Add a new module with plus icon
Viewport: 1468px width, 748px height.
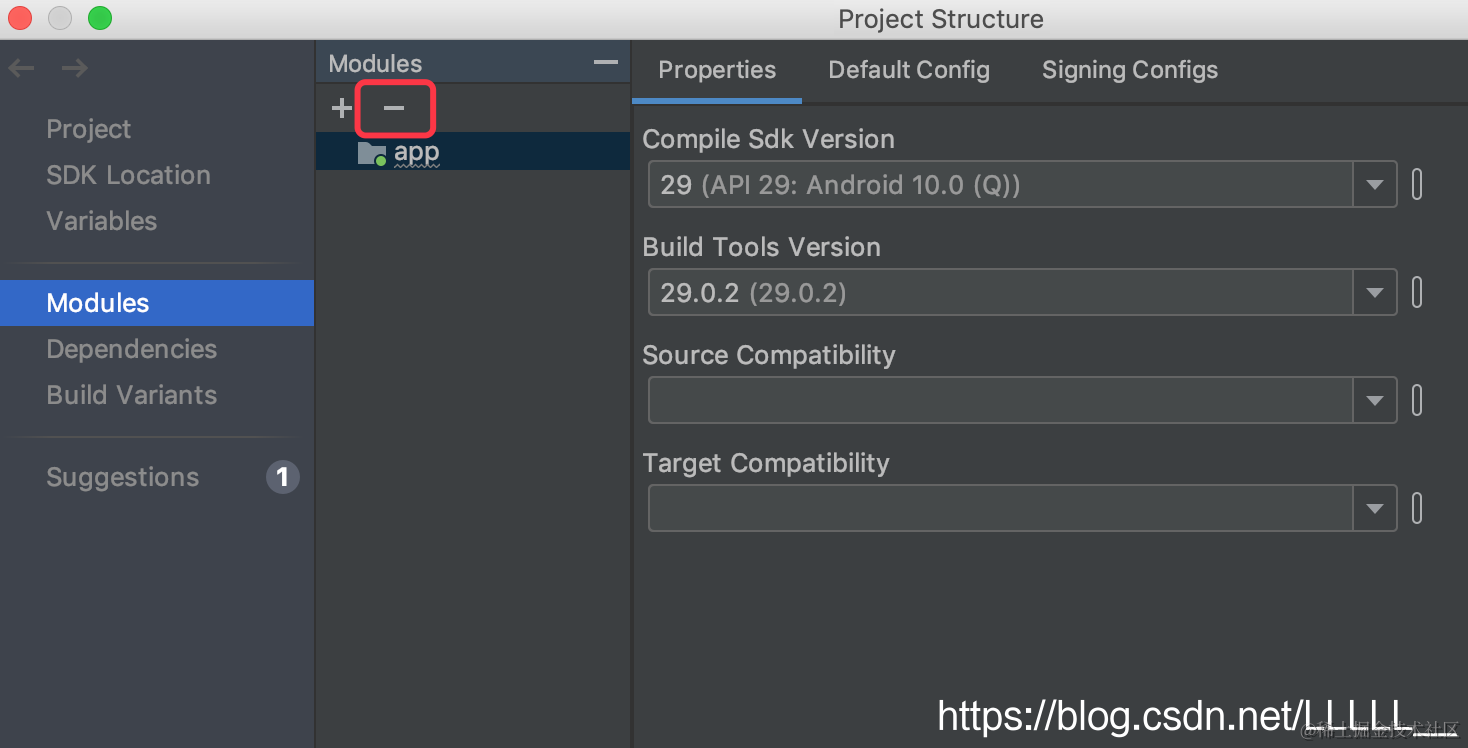coord(342,108)
